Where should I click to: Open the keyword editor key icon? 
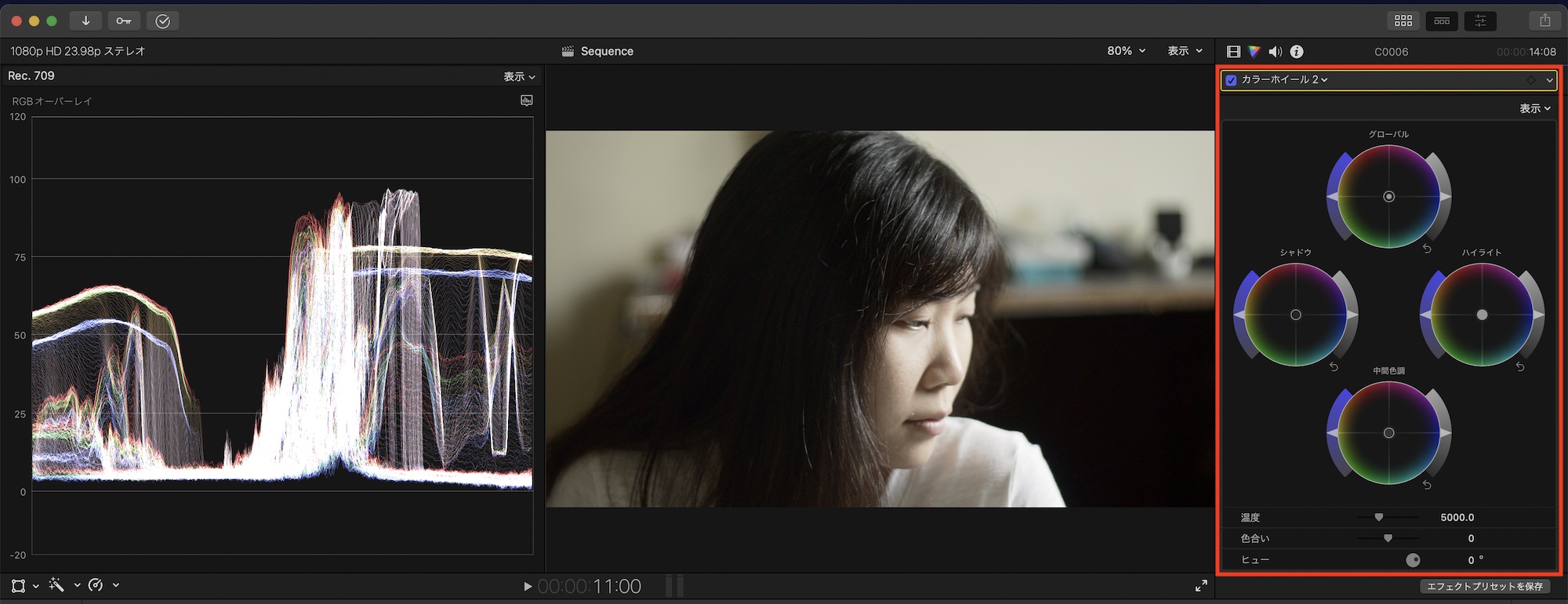(124, 21)
